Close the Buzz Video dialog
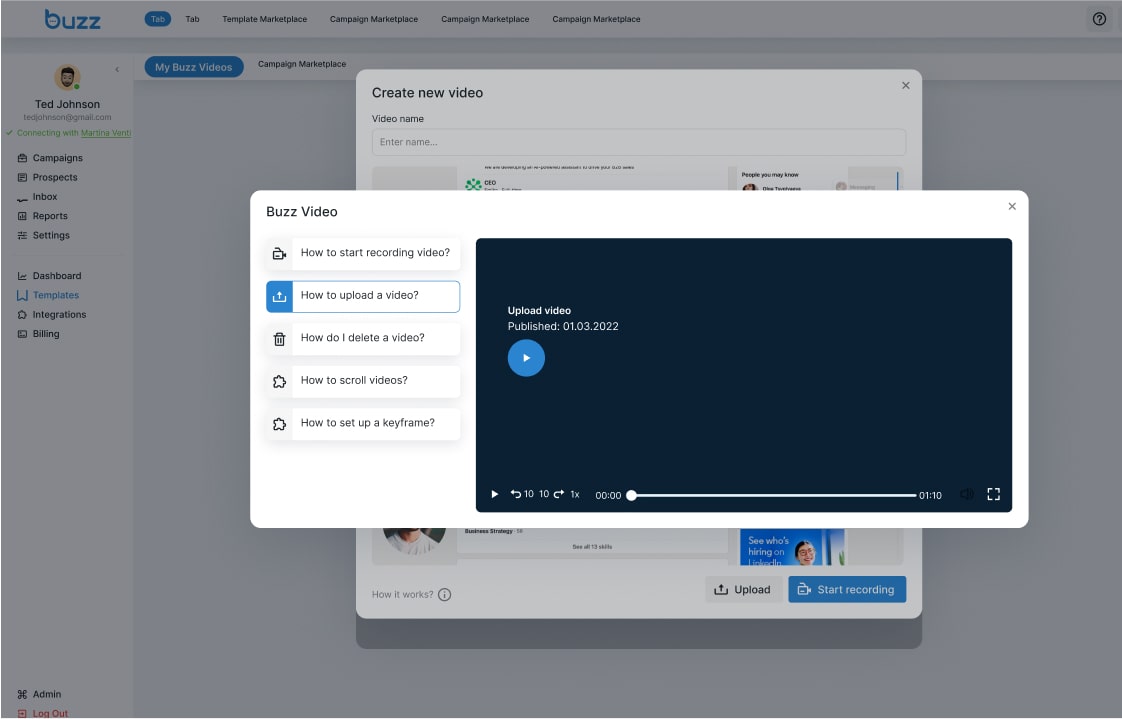The image size is (1122, 719). click(1012, 206)
